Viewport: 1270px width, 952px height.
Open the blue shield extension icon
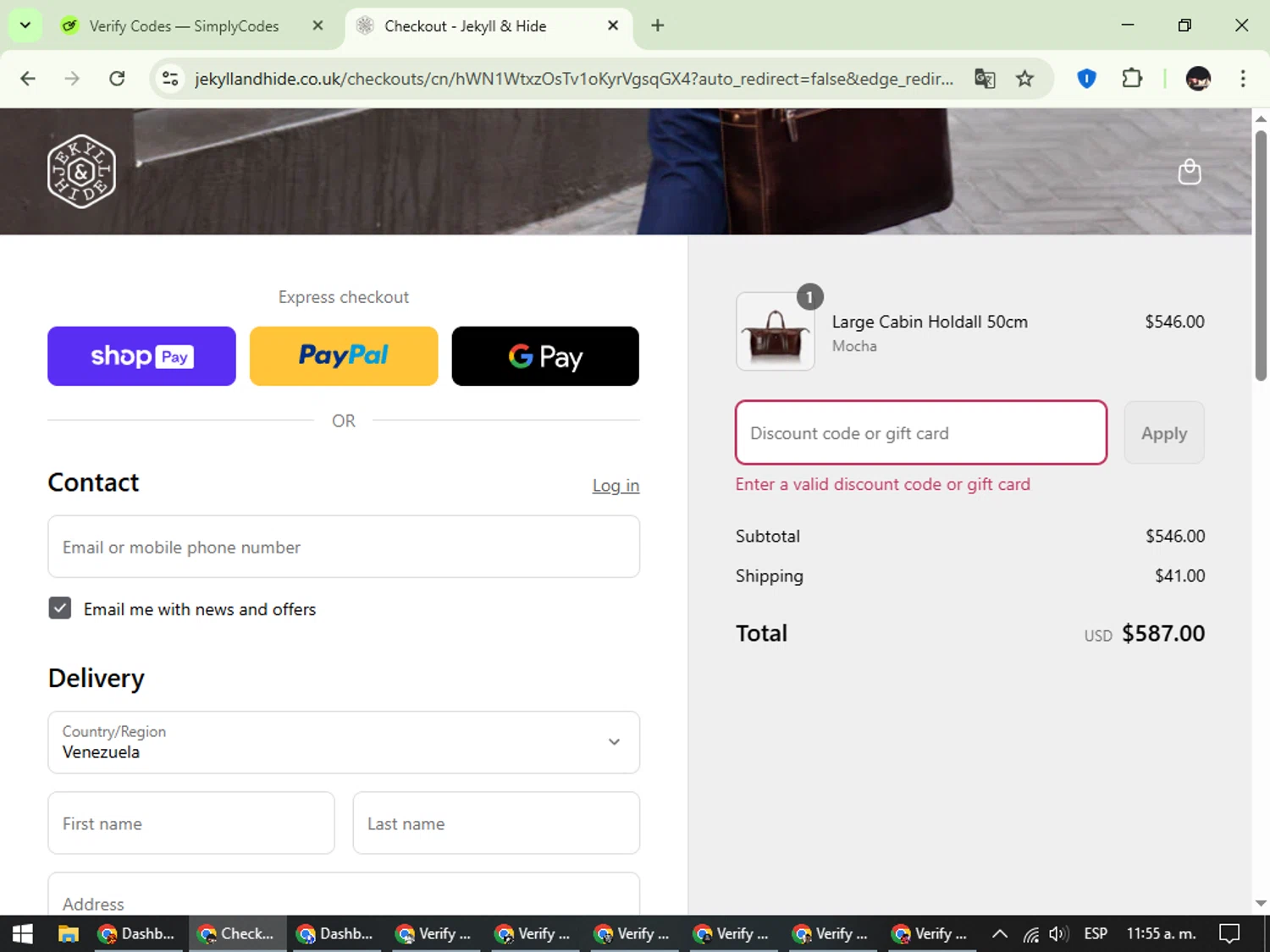[x=1086, y=79]
